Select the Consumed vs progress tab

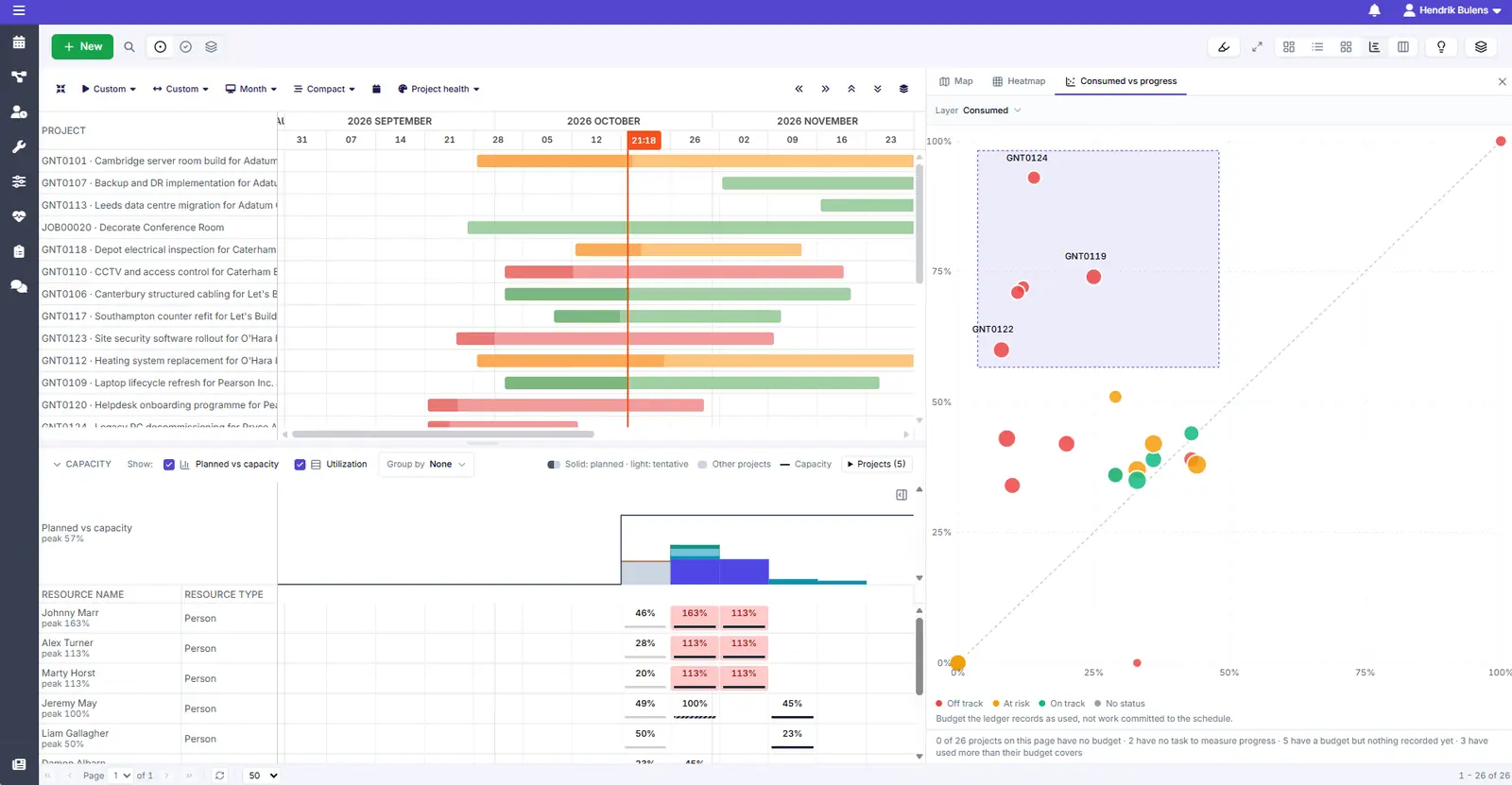coord(1121,81)
